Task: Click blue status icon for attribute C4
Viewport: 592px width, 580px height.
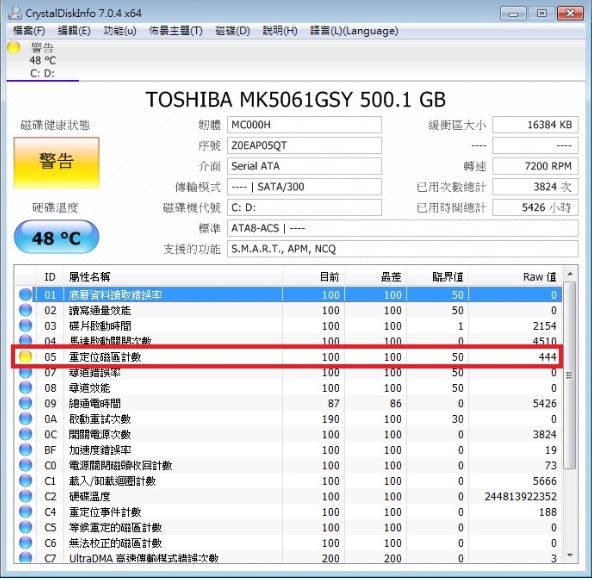Action: point(25,512)
